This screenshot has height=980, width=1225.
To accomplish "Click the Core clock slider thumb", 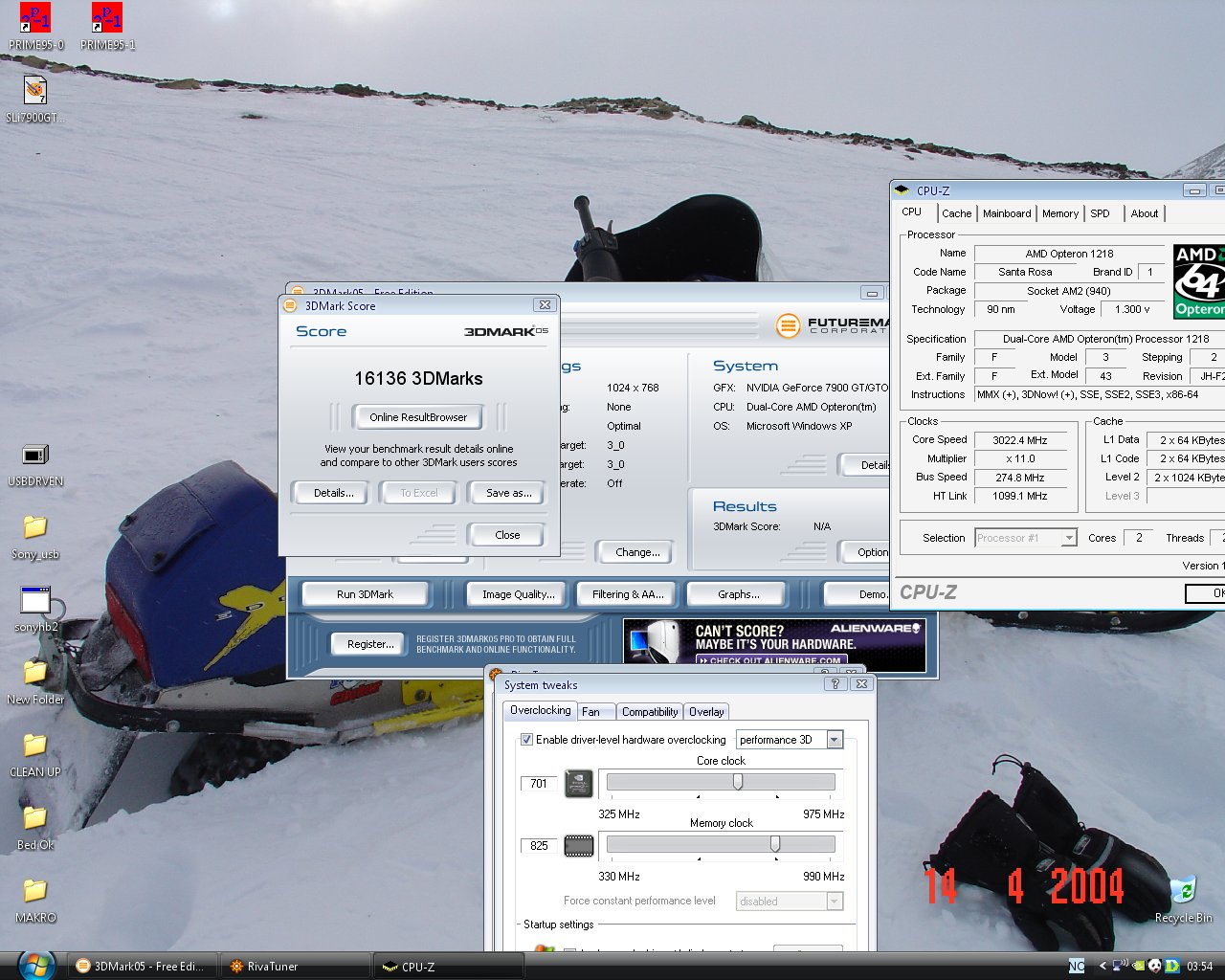I will pyautogui.click(x=738, y=782).
